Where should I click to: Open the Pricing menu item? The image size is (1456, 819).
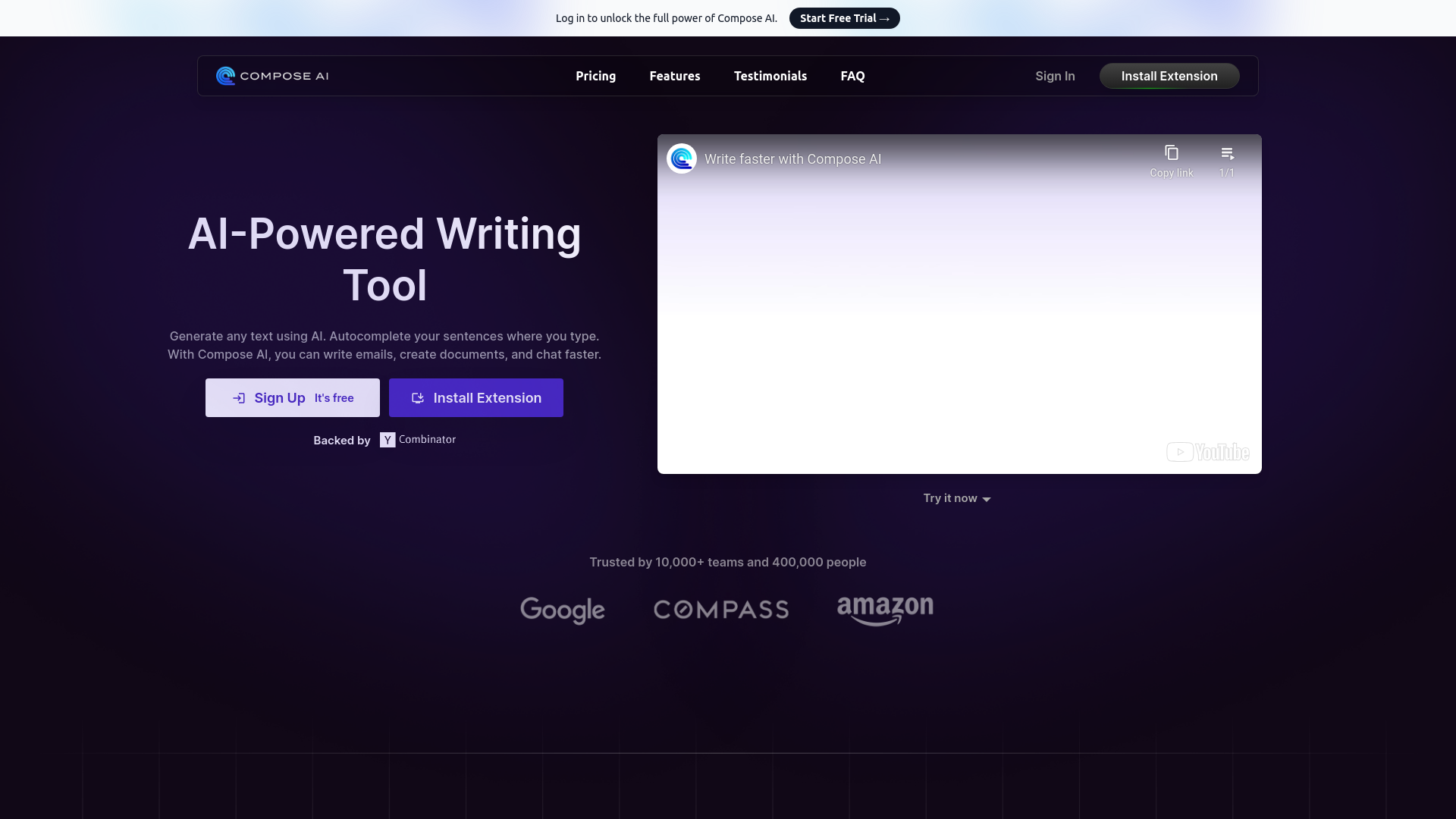point(595,76)
